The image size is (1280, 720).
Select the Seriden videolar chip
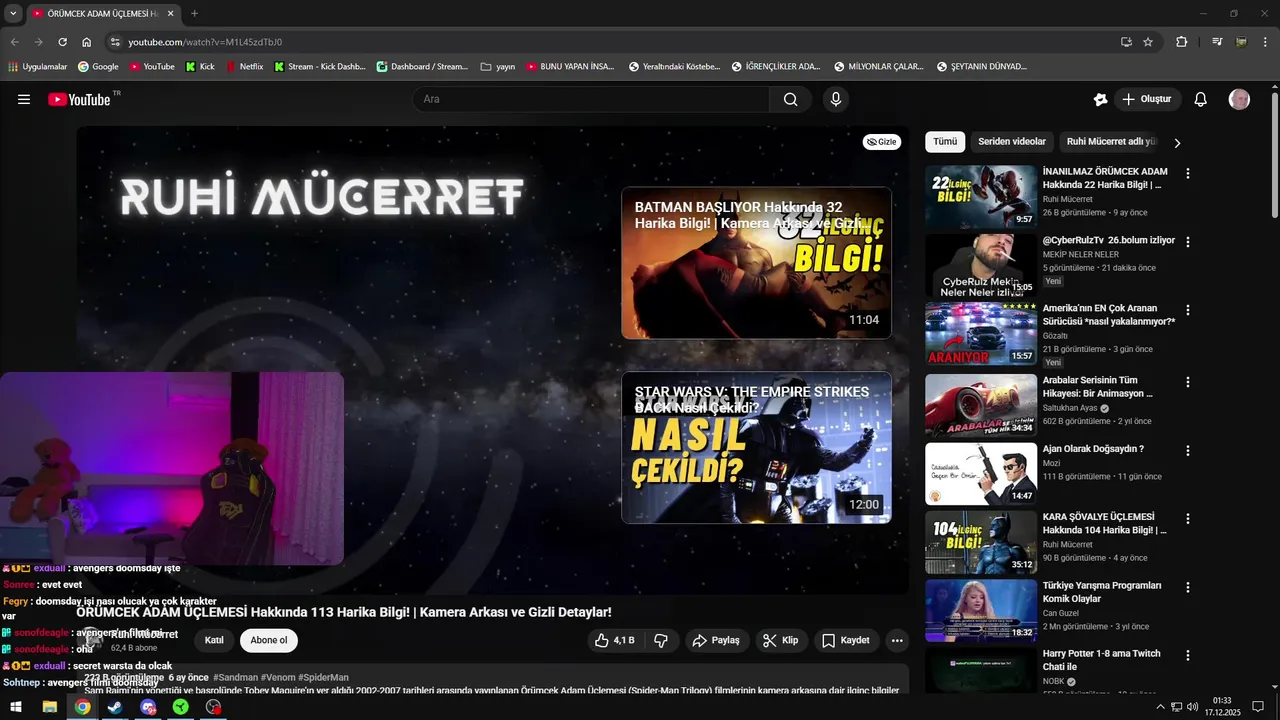(1012, 142)
